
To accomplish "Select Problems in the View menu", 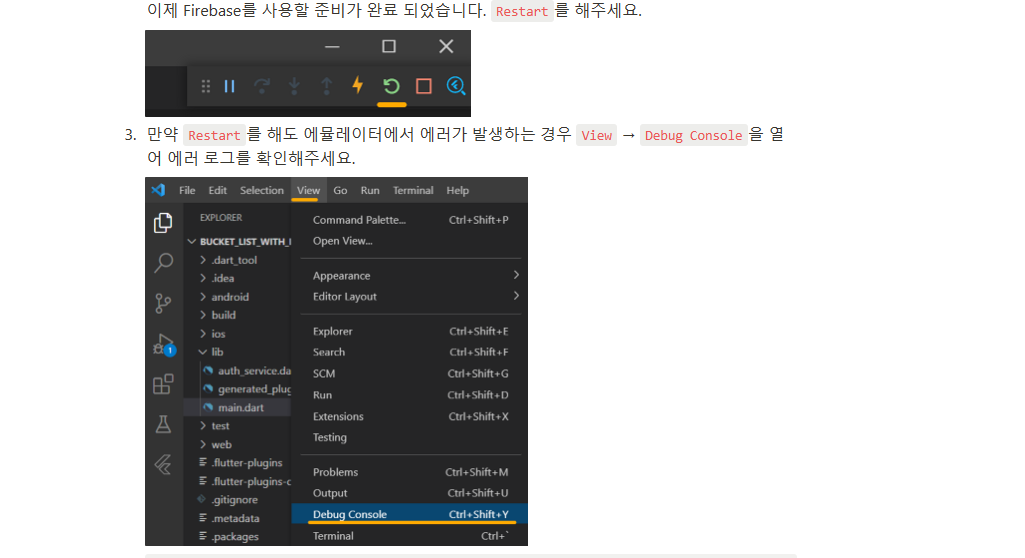I will coord(410,472).
